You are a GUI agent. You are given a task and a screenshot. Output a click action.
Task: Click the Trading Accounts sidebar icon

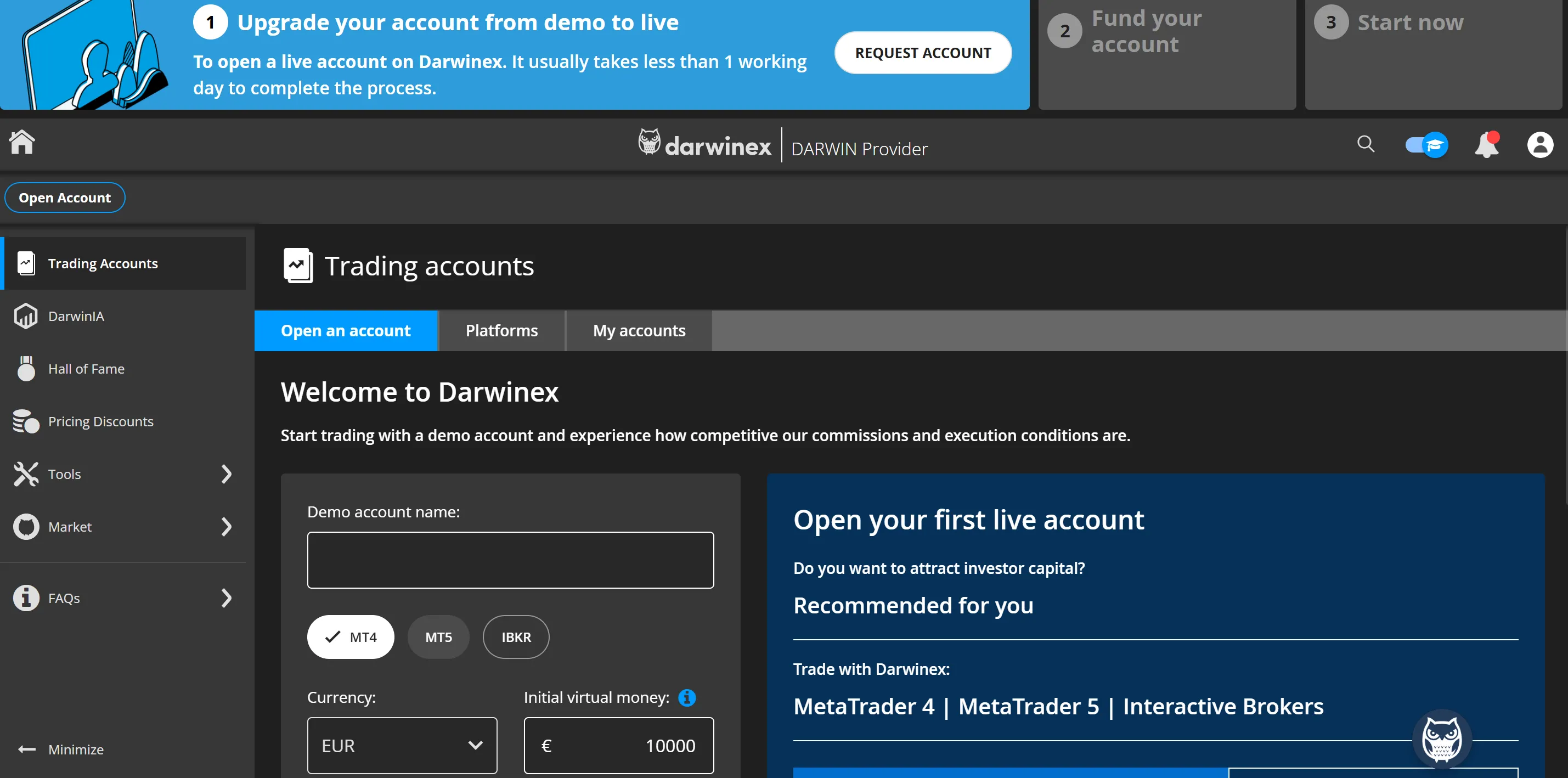point(26,263)
